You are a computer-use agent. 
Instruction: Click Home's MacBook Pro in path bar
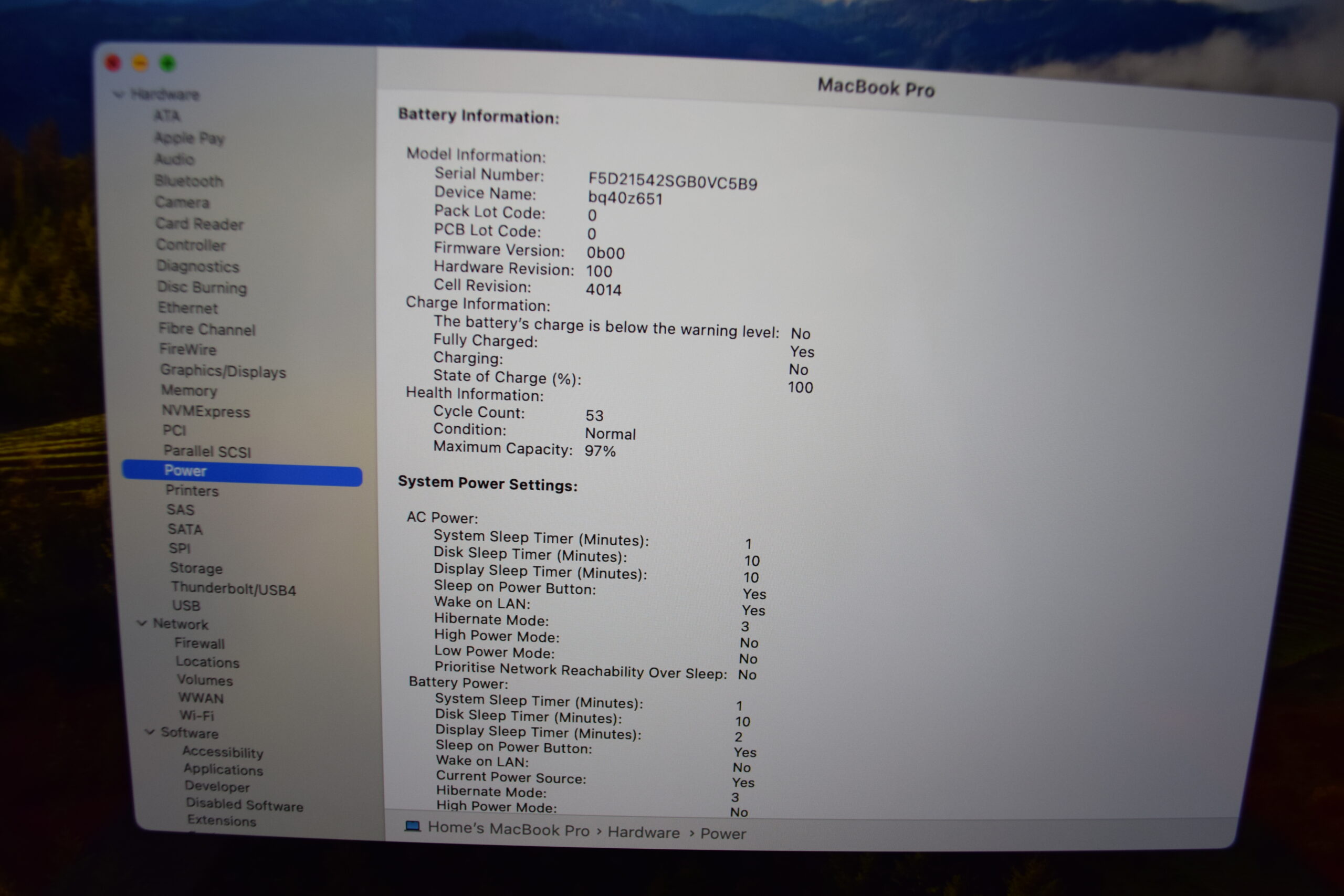click(509, 829)
